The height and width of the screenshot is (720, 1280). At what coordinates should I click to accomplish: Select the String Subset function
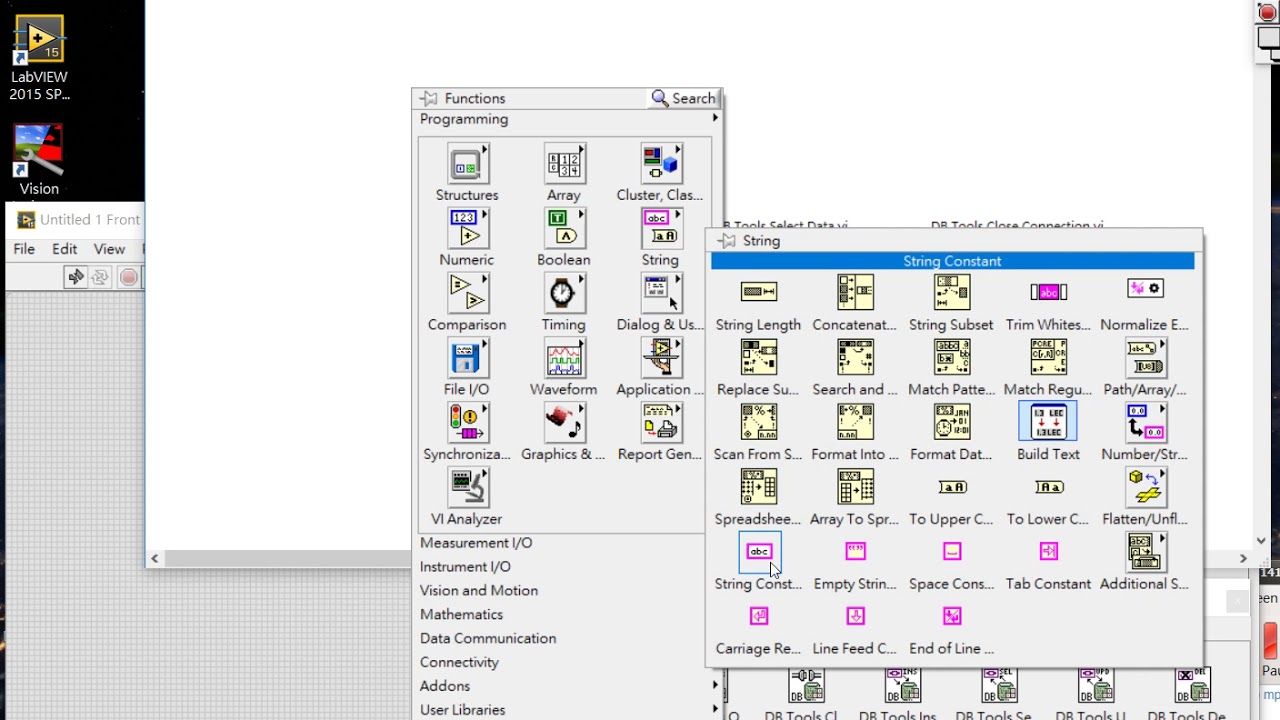coord(952,292)
